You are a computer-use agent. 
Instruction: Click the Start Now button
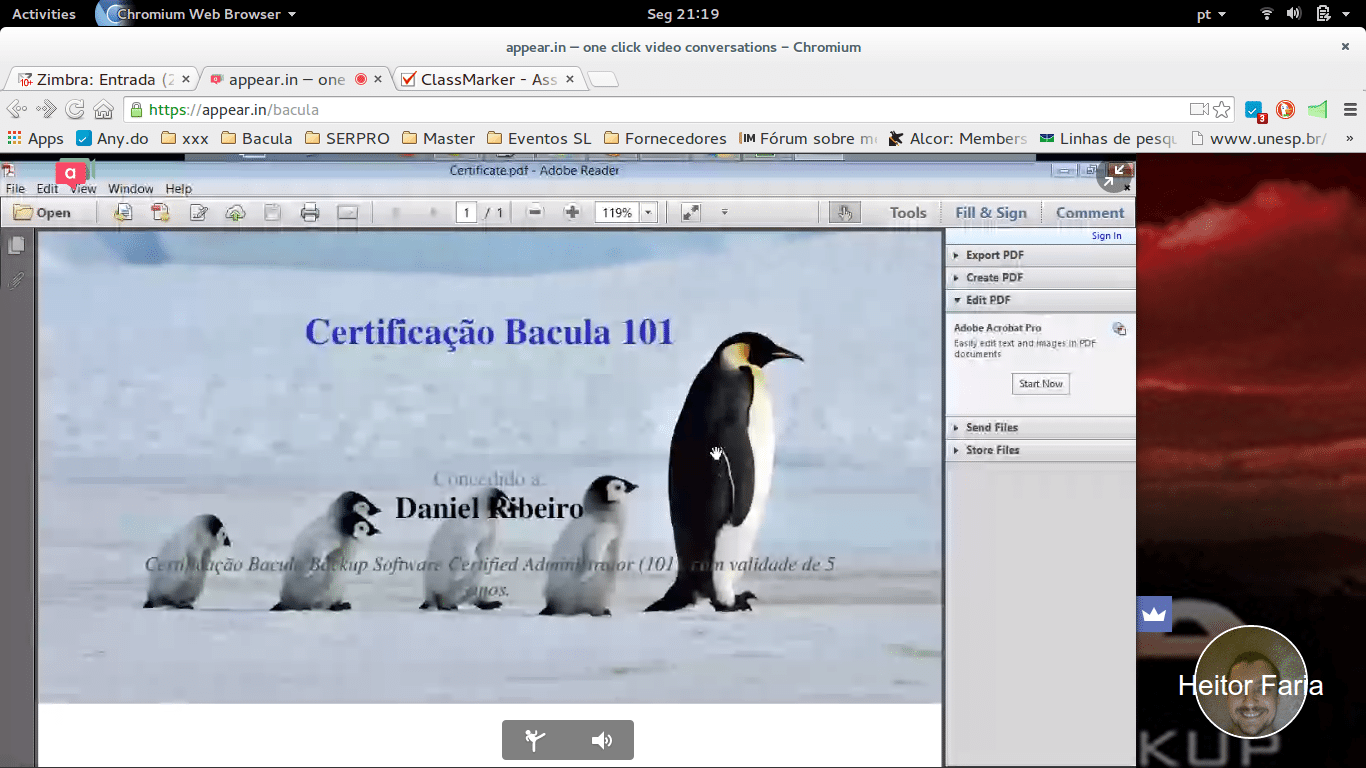(1040, 383)
